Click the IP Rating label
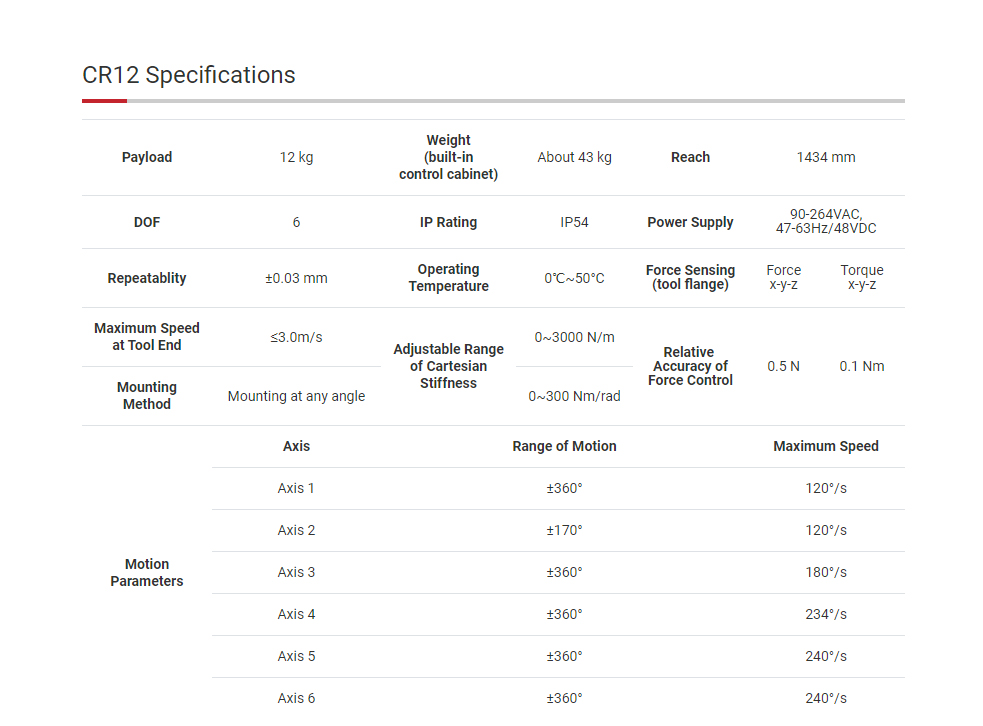The height and width of the screenshot is (726, 983). 448,222
